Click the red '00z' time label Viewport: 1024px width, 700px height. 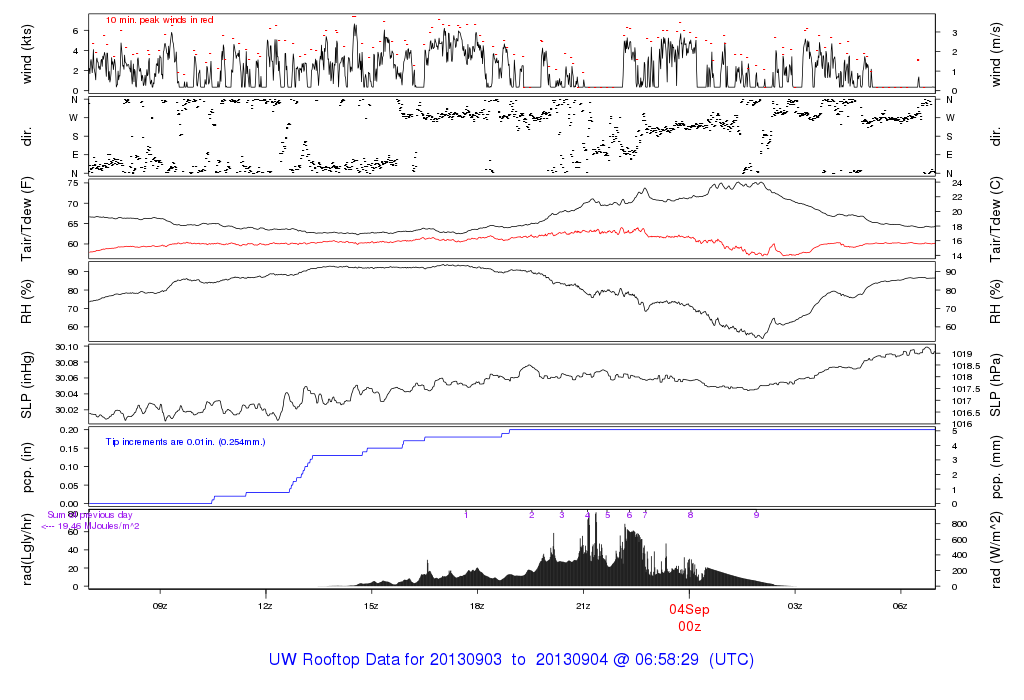tap(690, 626)
